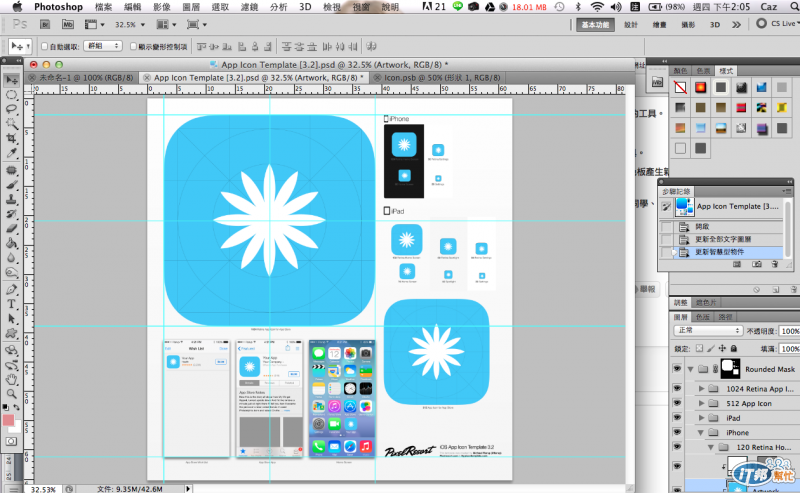Screen dimensions: 800x493
Task: Switch to the 設計 workspace
Action: (631, 24)
